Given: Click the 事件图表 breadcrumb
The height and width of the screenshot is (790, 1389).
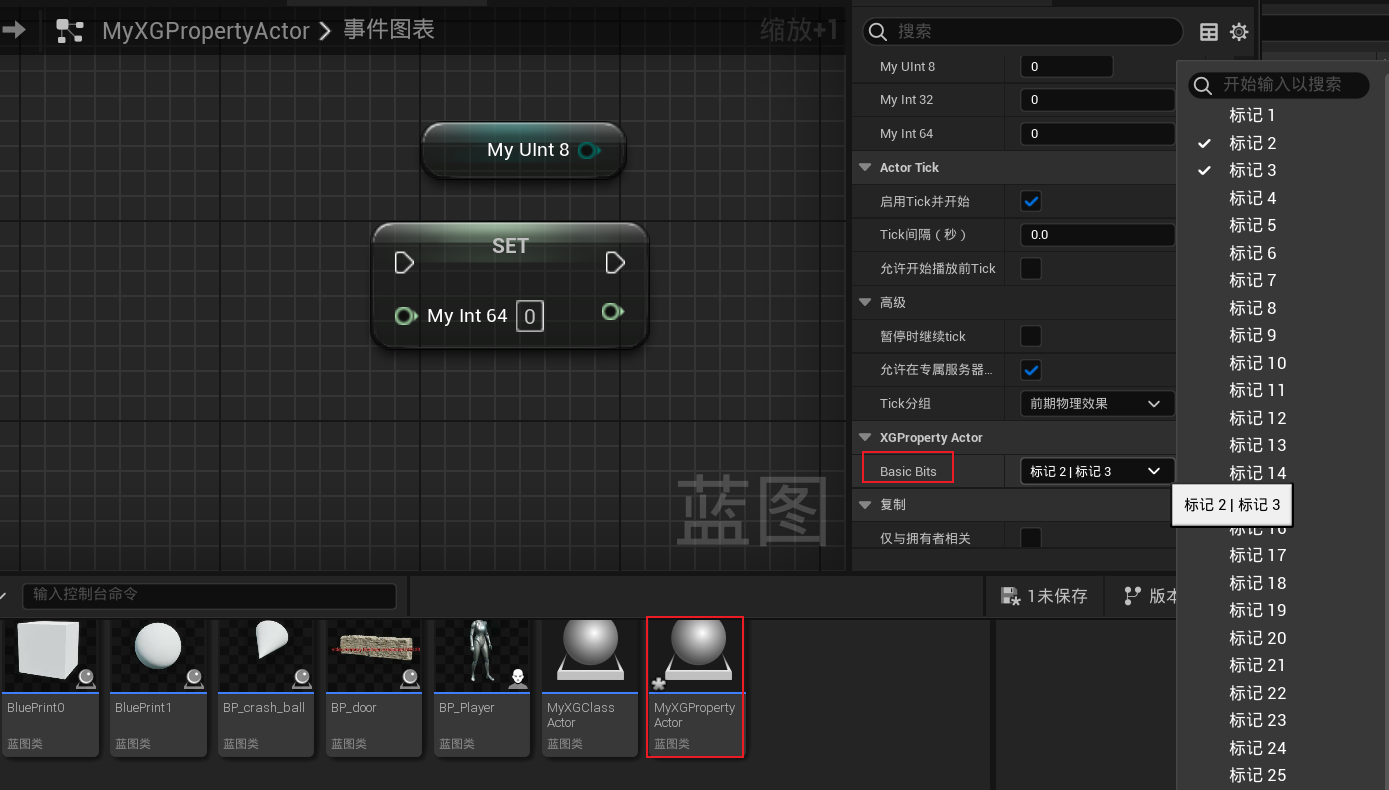Looking at the screenshot, I should pos(389,30).
